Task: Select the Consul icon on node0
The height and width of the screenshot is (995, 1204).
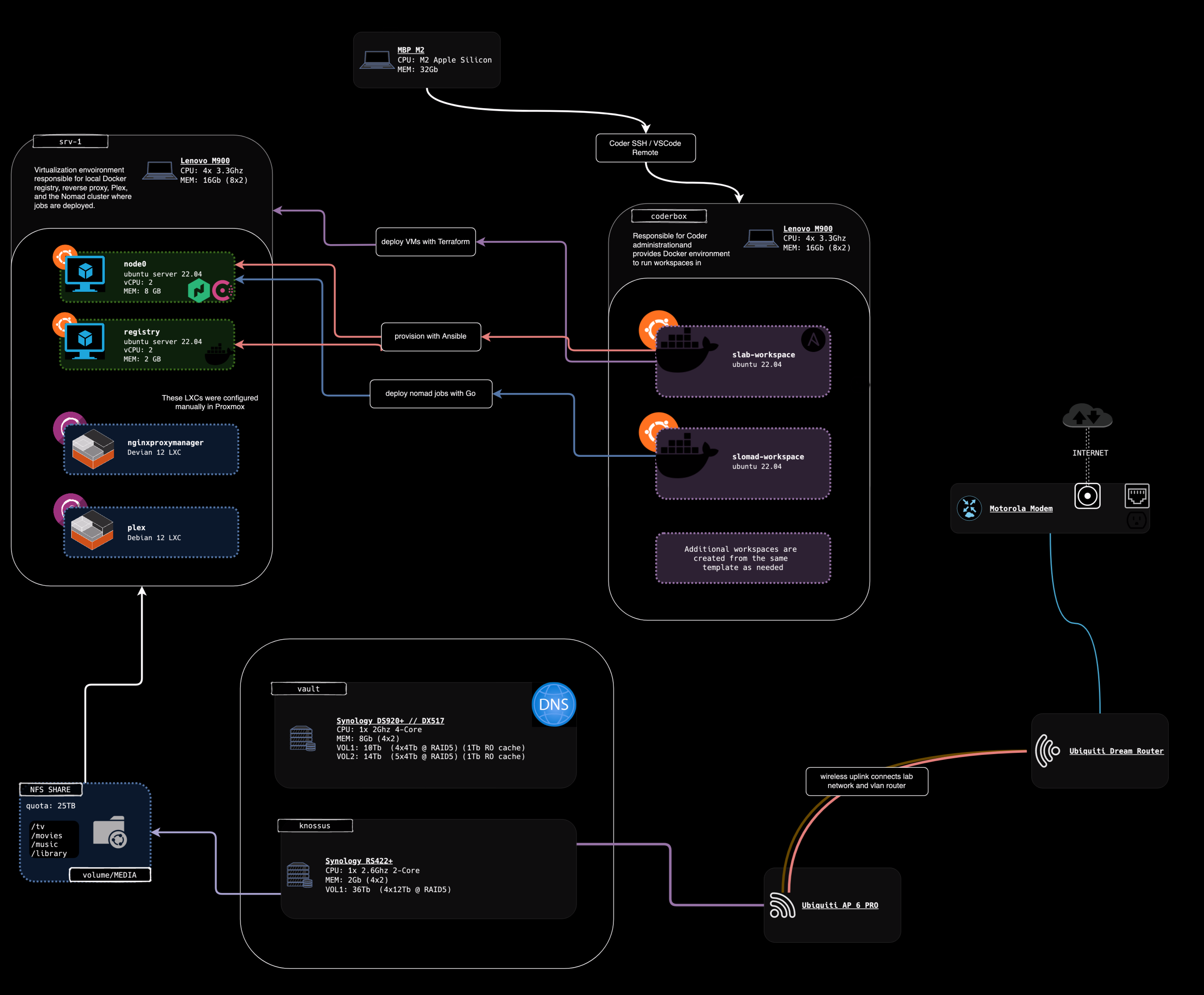Action: tap(222, 291)
